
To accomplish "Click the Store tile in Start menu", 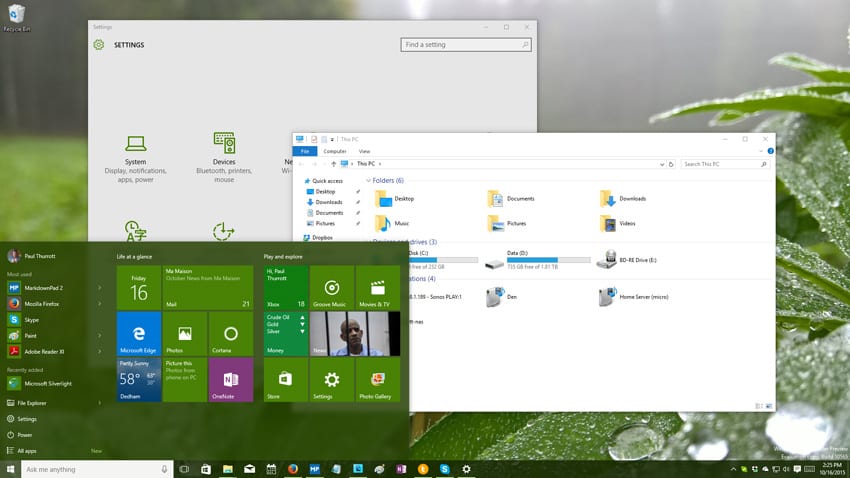I will coord(285,380).
